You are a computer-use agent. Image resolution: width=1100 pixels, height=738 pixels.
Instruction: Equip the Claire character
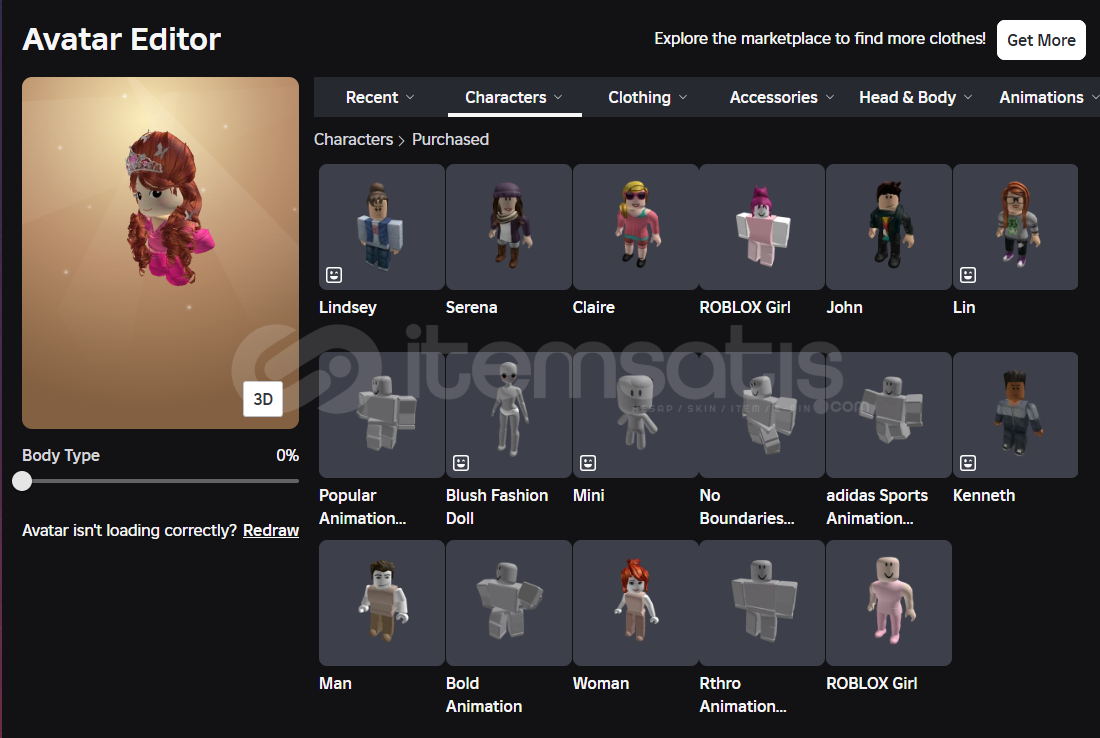click(x=636, y=227)
